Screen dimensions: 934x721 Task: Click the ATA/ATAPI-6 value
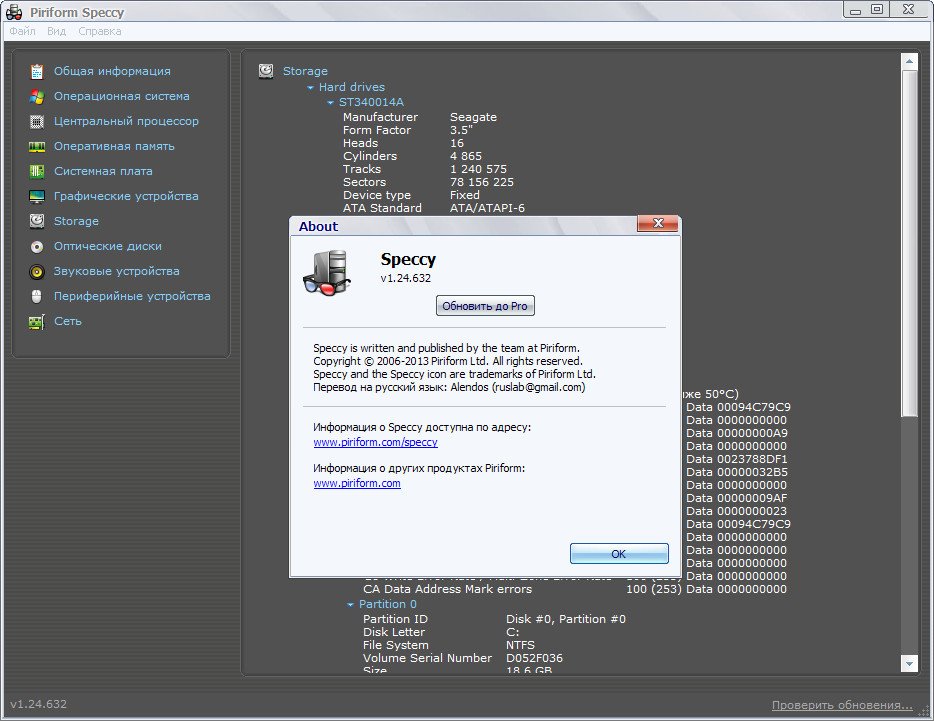point(487,208)
